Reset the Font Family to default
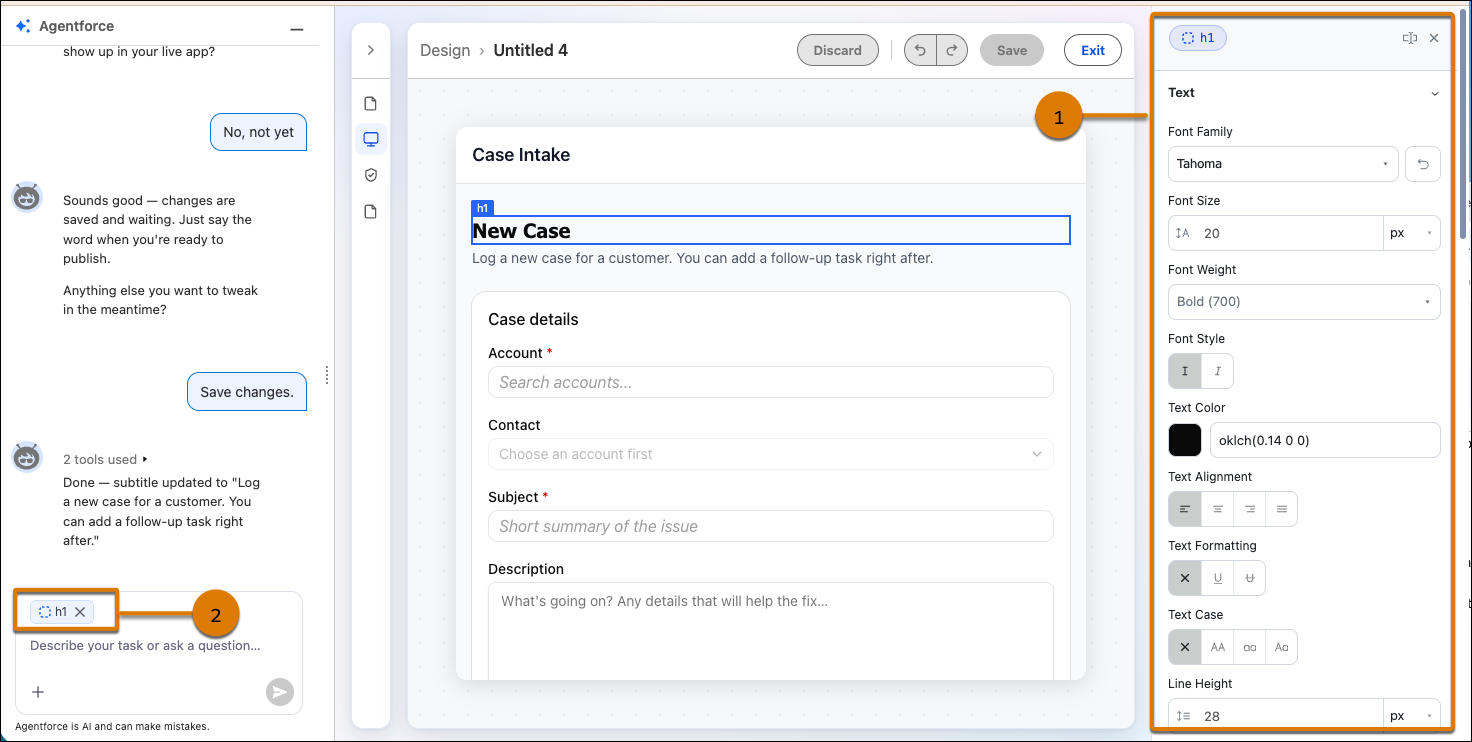The image size is (1472, 742). 1423,164
